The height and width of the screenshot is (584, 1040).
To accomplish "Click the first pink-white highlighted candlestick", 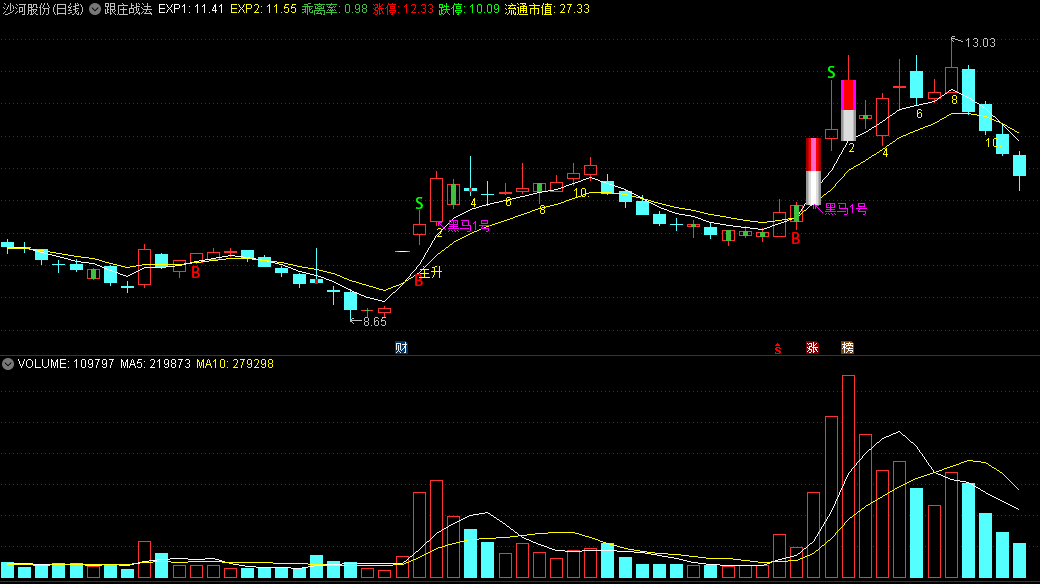I will coord(813,171).
